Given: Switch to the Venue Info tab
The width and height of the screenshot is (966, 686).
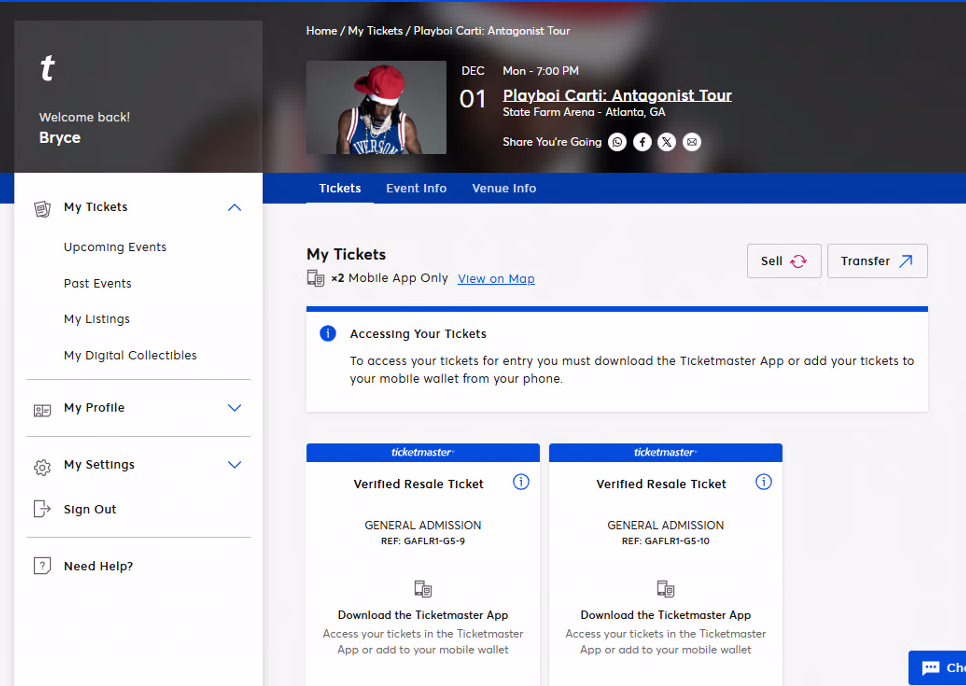Looking at the screenshot, I should tap(504, 188).
